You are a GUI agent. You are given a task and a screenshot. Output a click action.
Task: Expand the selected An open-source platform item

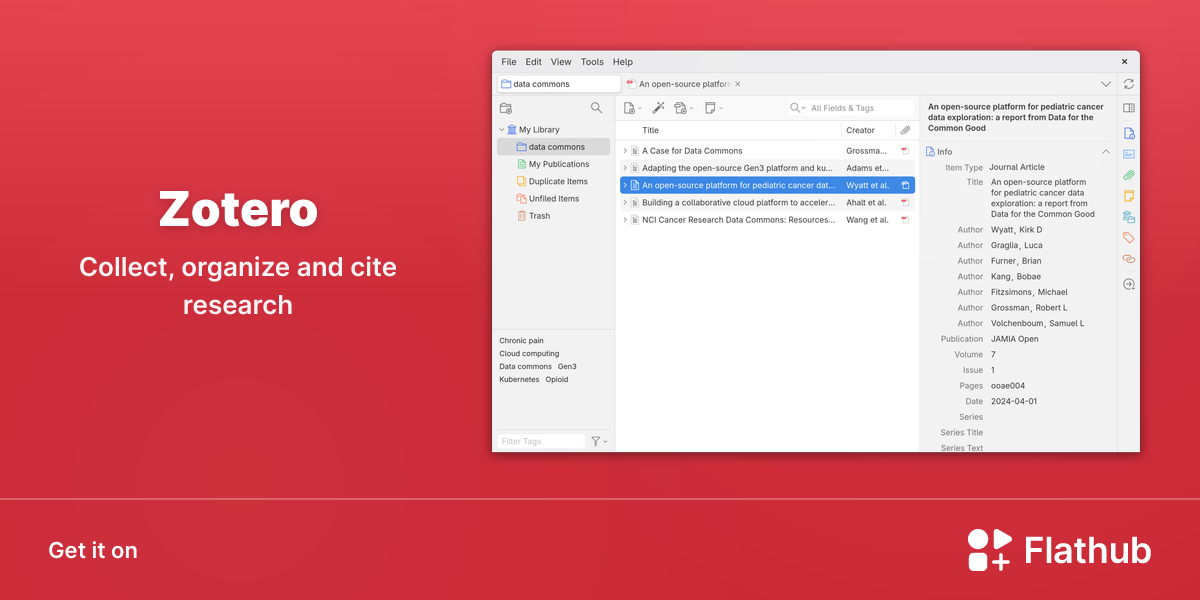point(625,185)
